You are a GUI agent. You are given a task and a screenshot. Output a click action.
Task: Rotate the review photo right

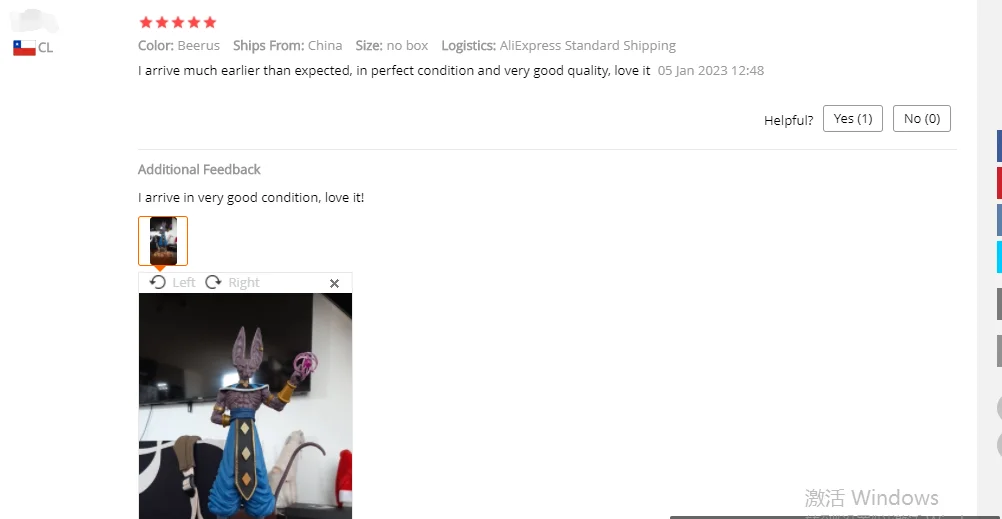tap(213, 282)
